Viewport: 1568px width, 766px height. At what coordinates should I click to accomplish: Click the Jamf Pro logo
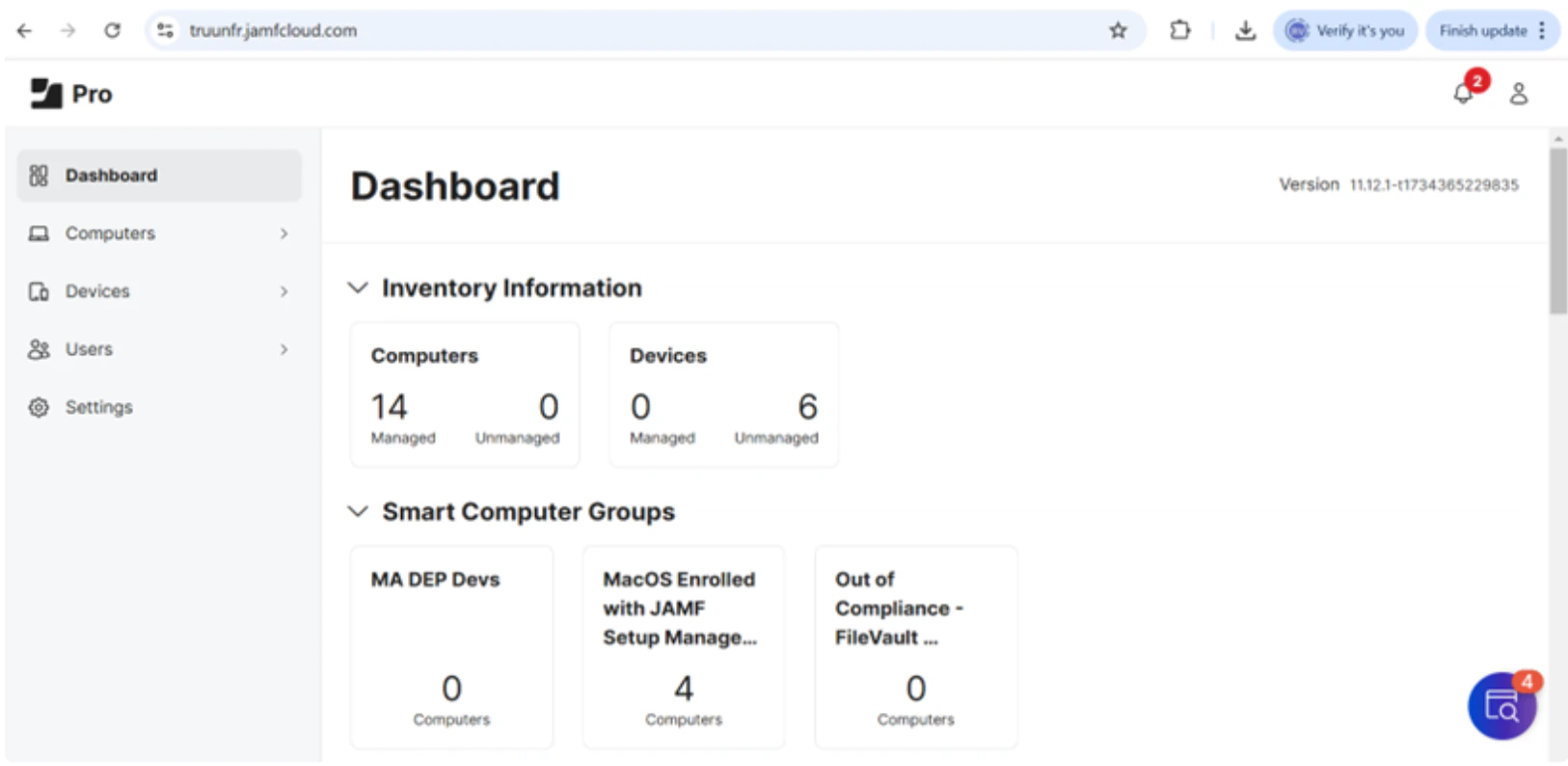71,94
